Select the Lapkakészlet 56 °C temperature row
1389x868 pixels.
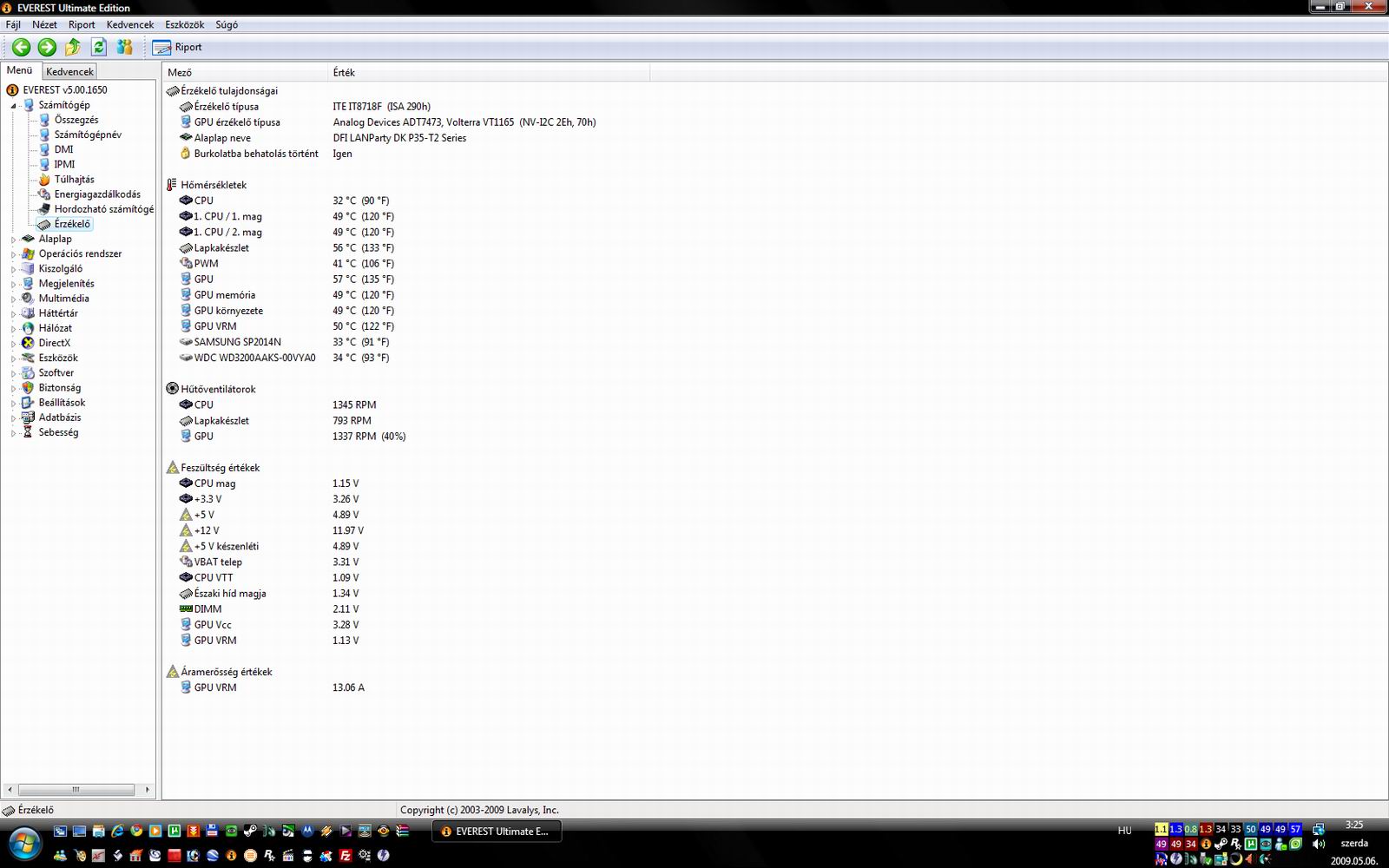click(286, 247)
